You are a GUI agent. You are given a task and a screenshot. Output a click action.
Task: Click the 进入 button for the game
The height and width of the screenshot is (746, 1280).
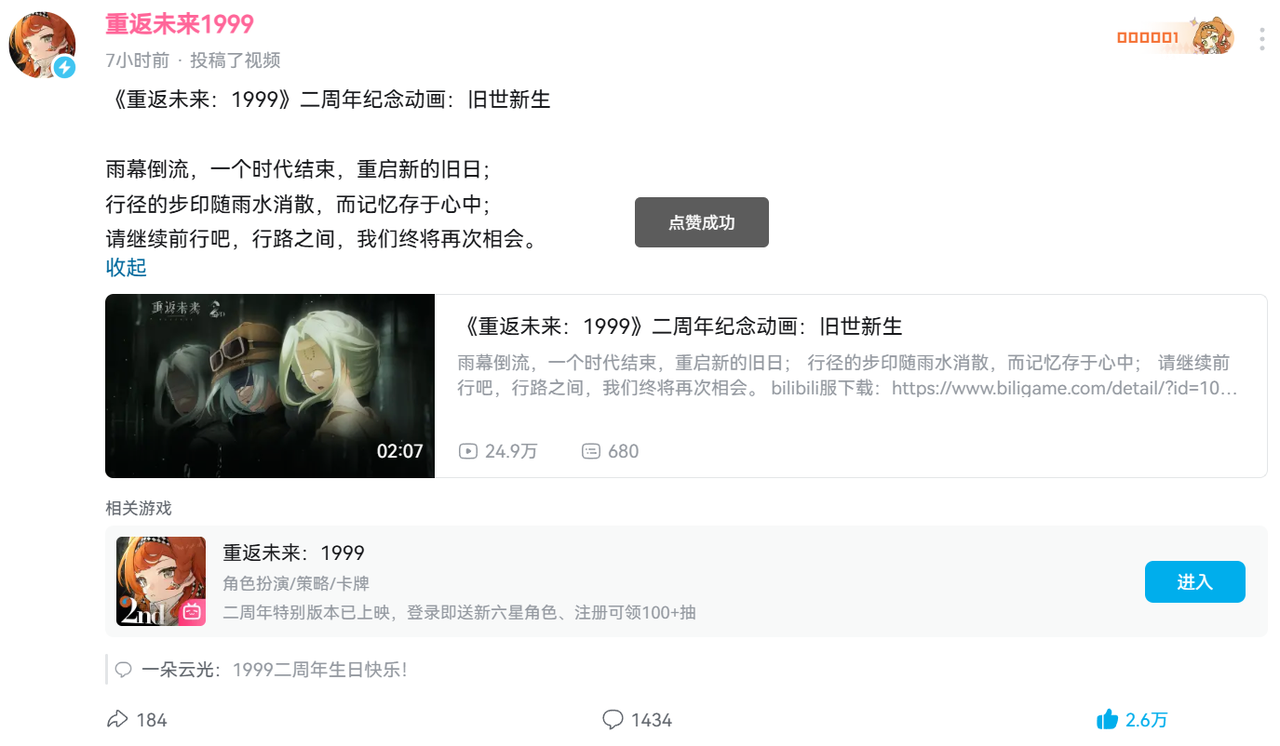1195,582
